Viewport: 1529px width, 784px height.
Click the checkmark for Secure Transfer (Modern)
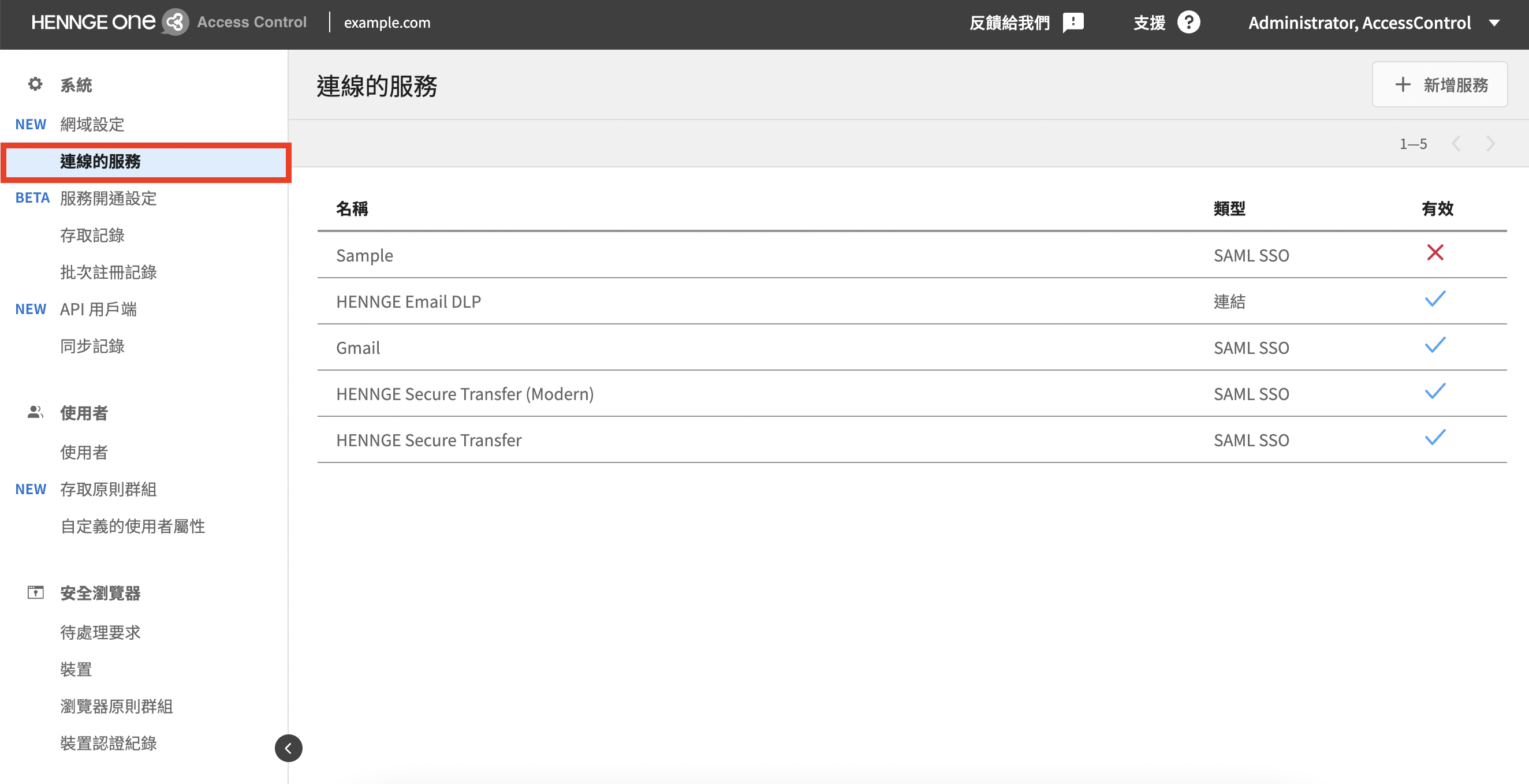pyautogui.click(x=1435, y=391)
